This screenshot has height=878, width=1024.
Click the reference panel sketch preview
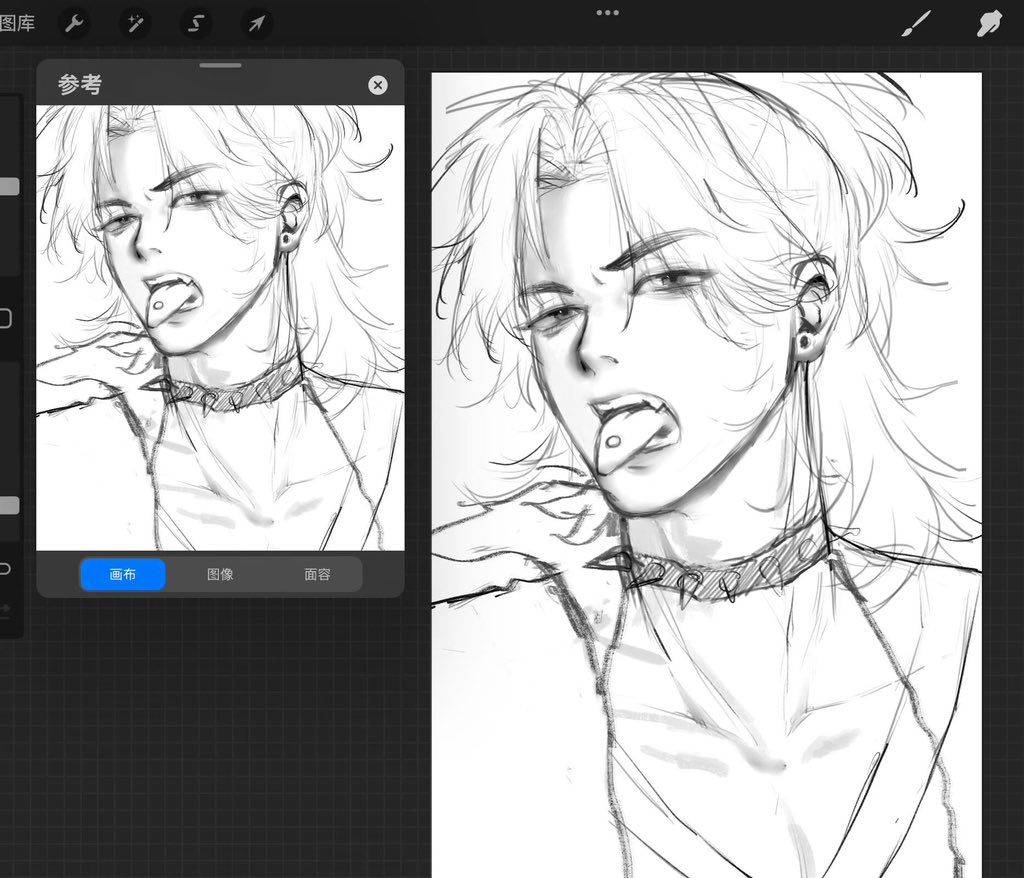[x=220, y=328]
